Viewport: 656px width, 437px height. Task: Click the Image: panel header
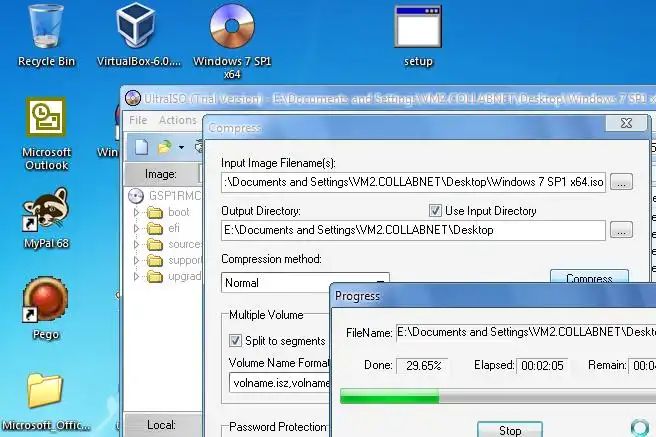click(x=162, y=174)
